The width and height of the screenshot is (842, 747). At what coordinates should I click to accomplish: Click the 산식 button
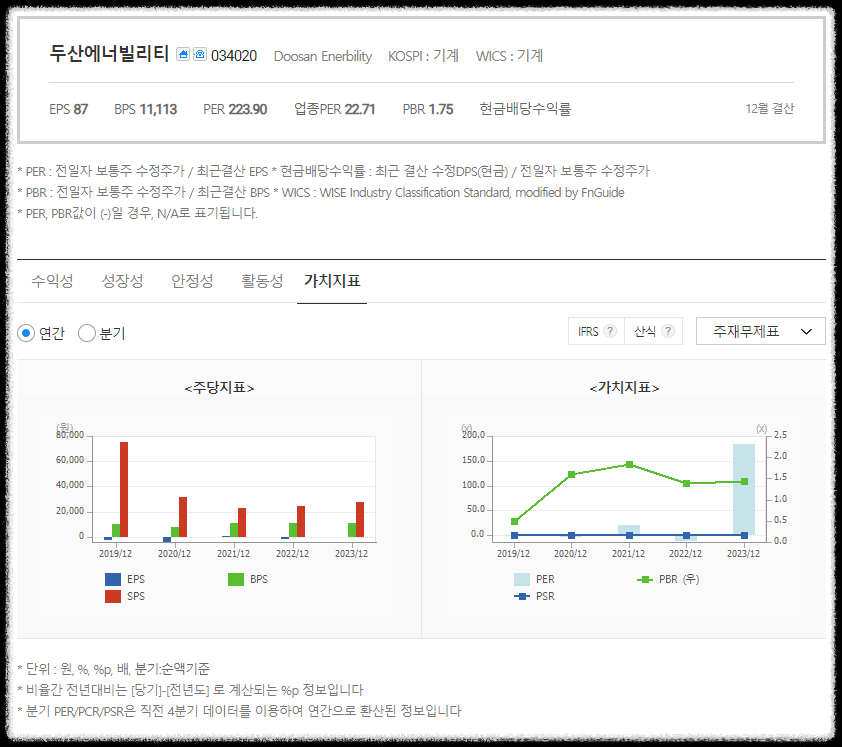(654, 331)
